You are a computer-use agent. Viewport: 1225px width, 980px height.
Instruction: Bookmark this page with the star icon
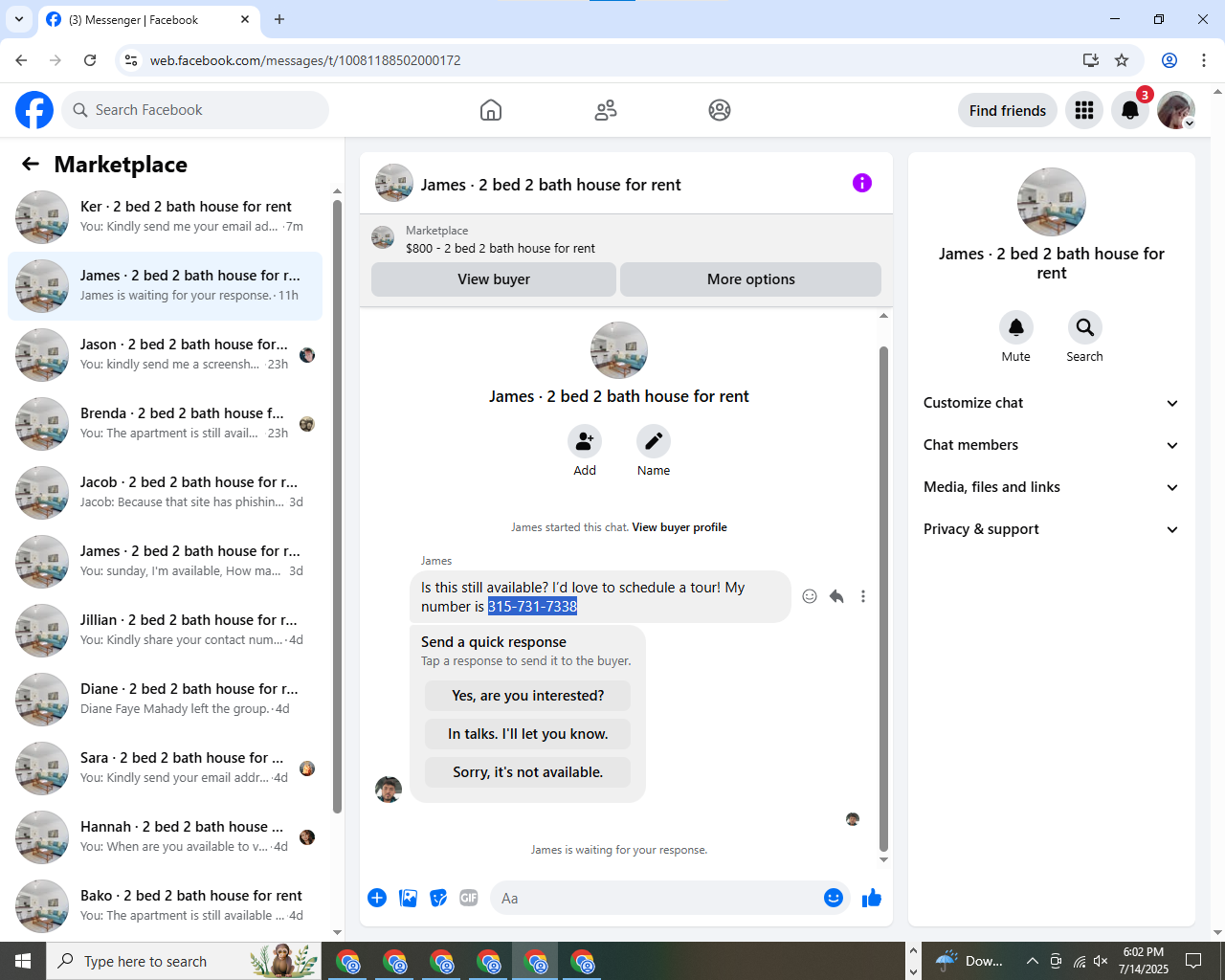[1122, 60]
